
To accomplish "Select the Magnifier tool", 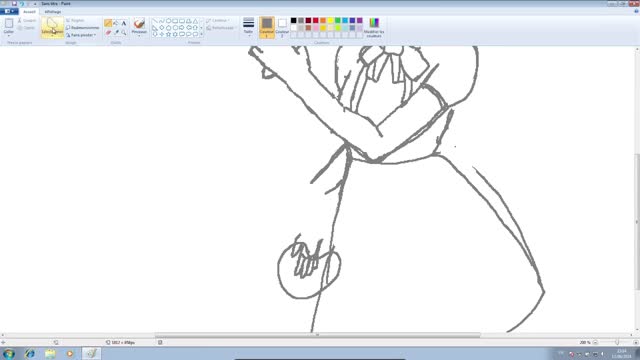I will click(124, 32).
